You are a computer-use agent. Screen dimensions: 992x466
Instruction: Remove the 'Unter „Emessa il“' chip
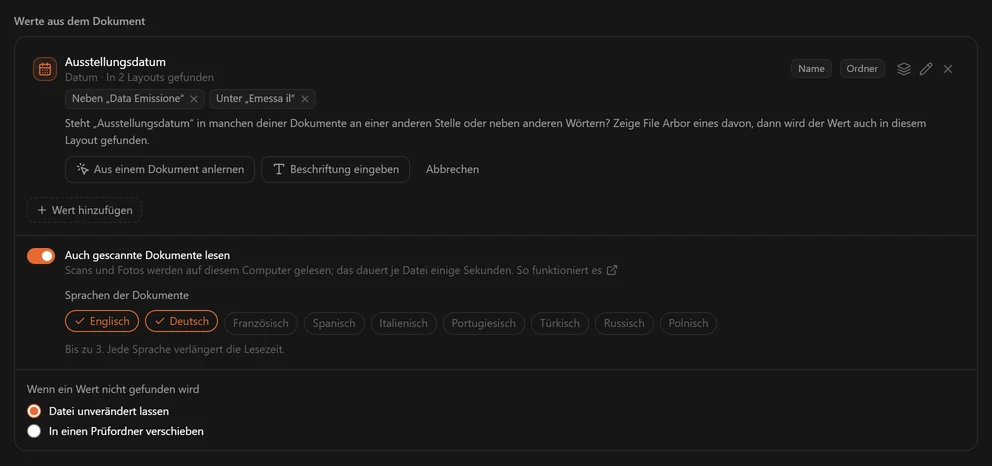coord(304,99)
